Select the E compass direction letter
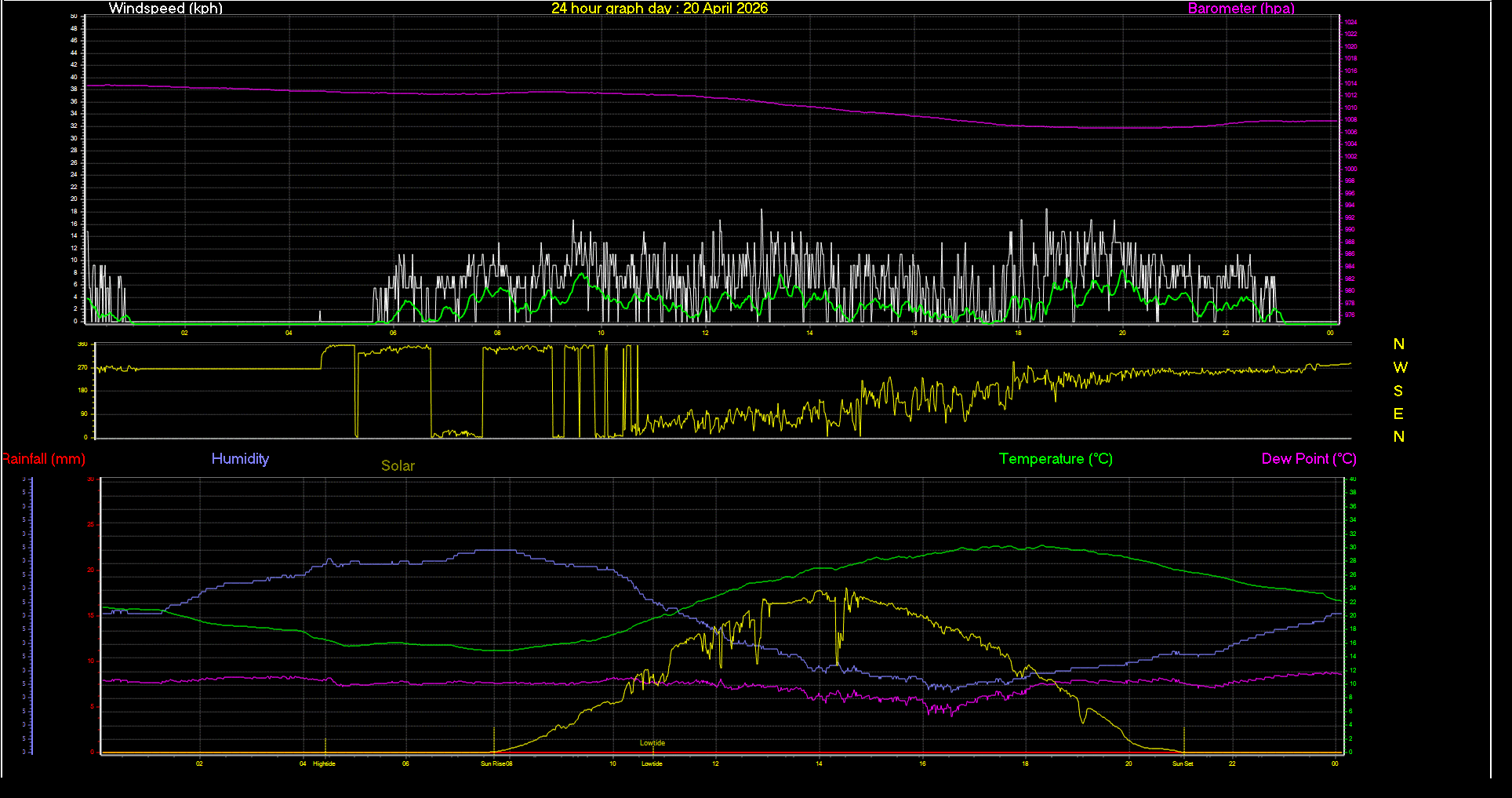The height and width of the screenshot is (798, 1512). pos(1400,414)
